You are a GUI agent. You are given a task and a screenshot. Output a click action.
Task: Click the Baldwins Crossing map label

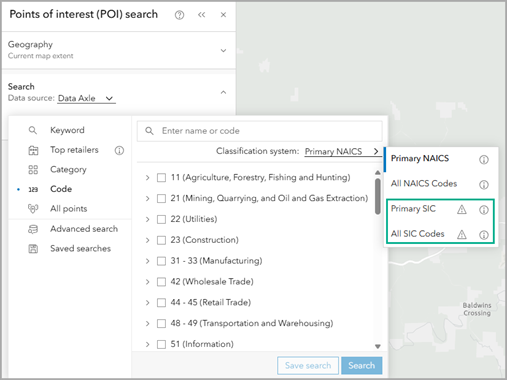click(x=477, y=309)
